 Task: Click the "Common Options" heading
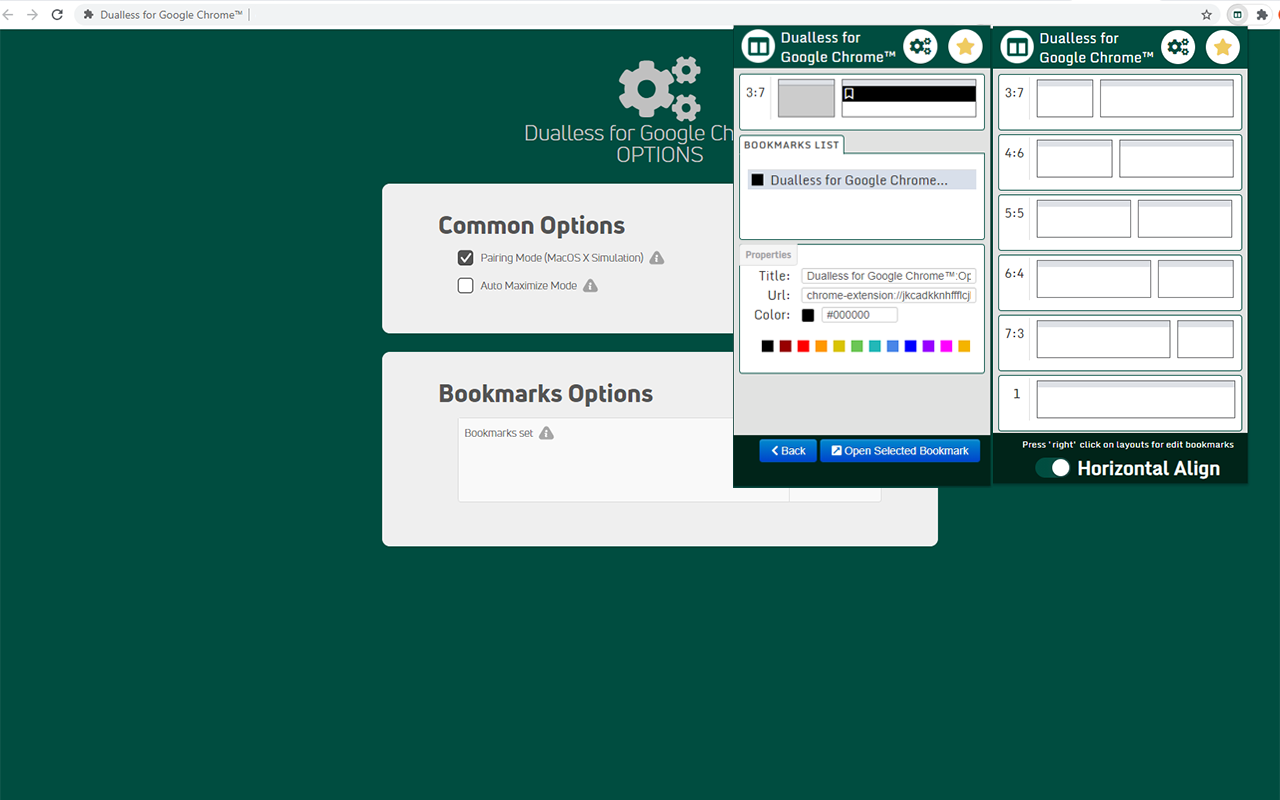532,226
